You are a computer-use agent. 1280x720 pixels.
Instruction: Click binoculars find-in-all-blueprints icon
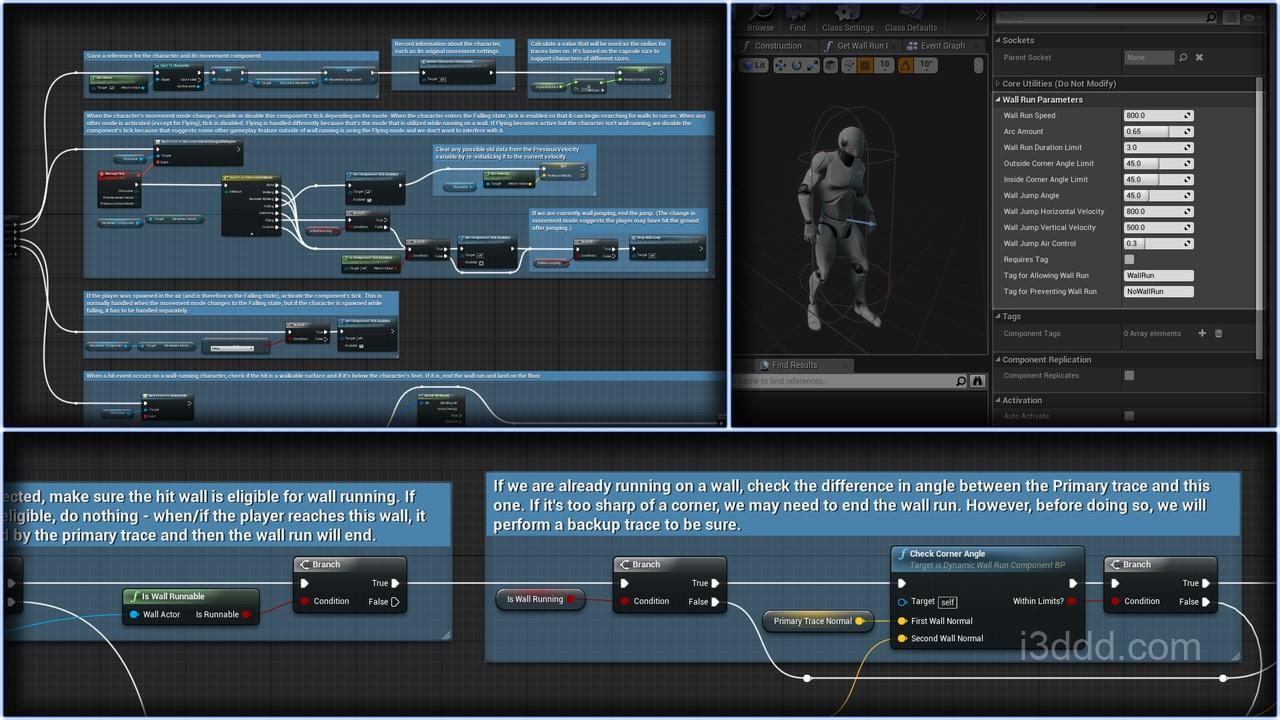point(977,381)
